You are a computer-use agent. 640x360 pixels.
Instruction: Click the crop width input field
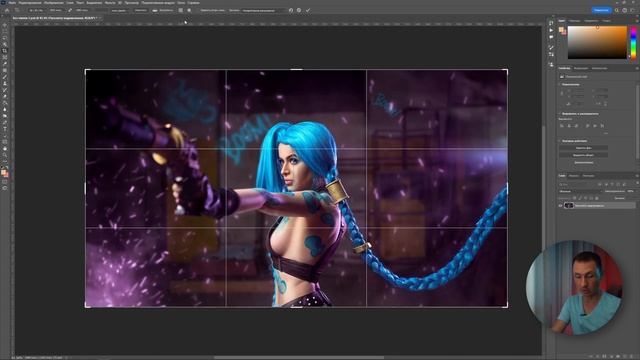(x=56, y=10)
